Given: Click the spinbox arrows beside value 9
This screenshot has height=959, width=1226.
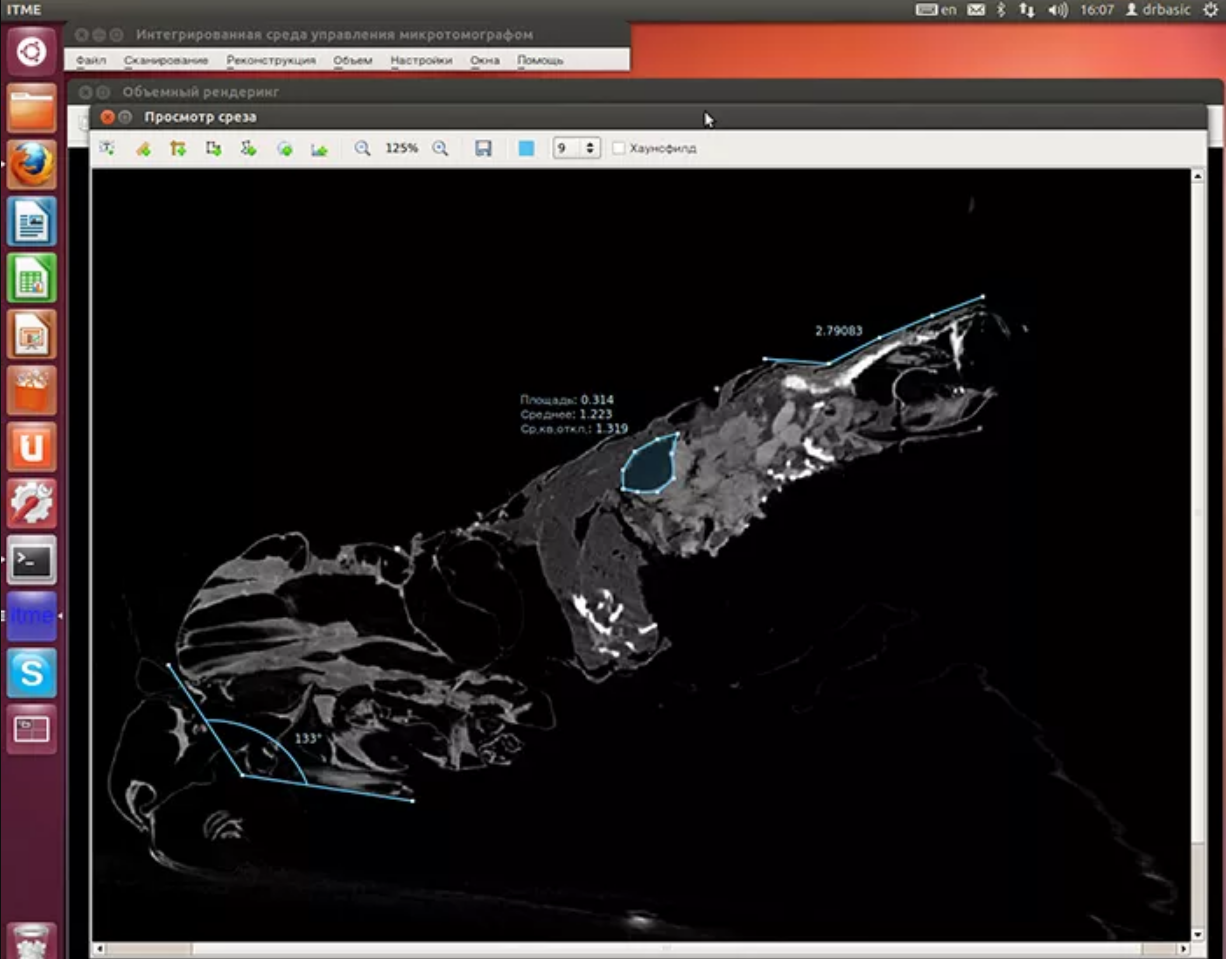Looking at the screenshot, I should 590,148.
